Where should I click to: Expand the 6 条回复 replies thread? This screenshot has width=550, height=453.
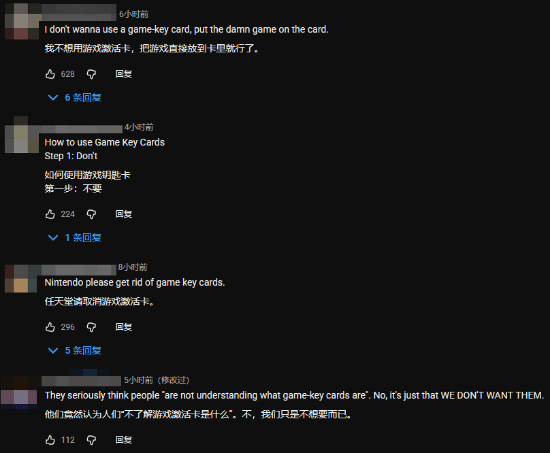(x=74, y=98)
